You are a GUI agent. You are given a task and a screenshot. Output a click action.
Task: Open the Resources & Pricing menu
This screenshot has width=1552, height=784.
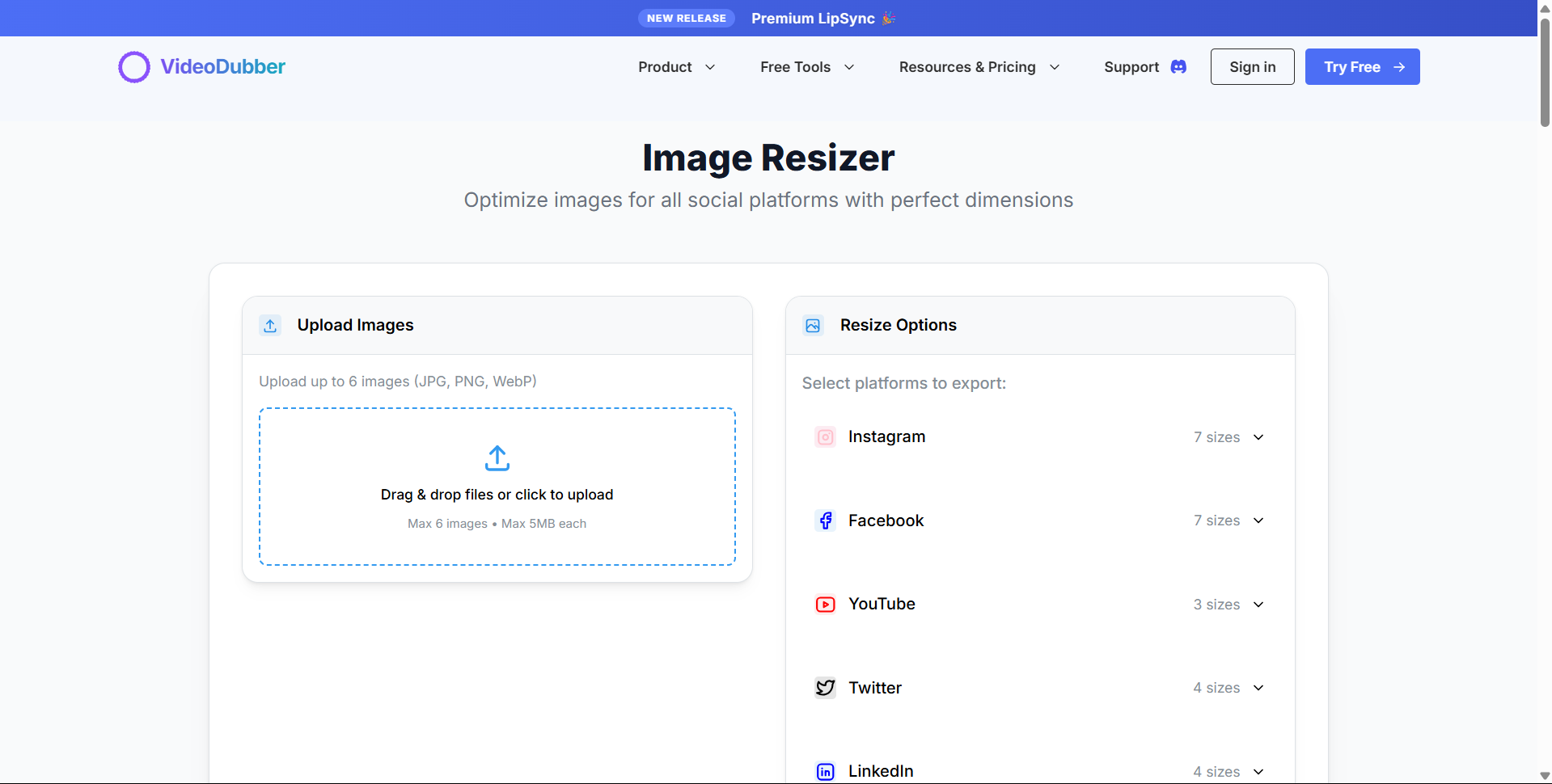pos(979,67)
